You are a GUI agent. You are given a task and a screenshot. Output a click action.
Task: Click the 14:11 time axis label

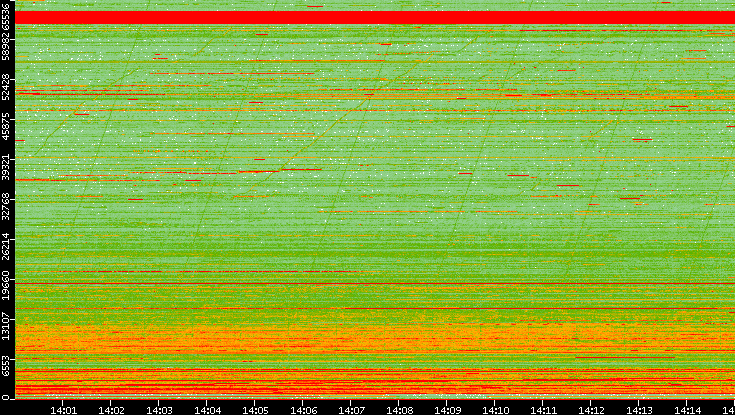[x=542, y=410]
